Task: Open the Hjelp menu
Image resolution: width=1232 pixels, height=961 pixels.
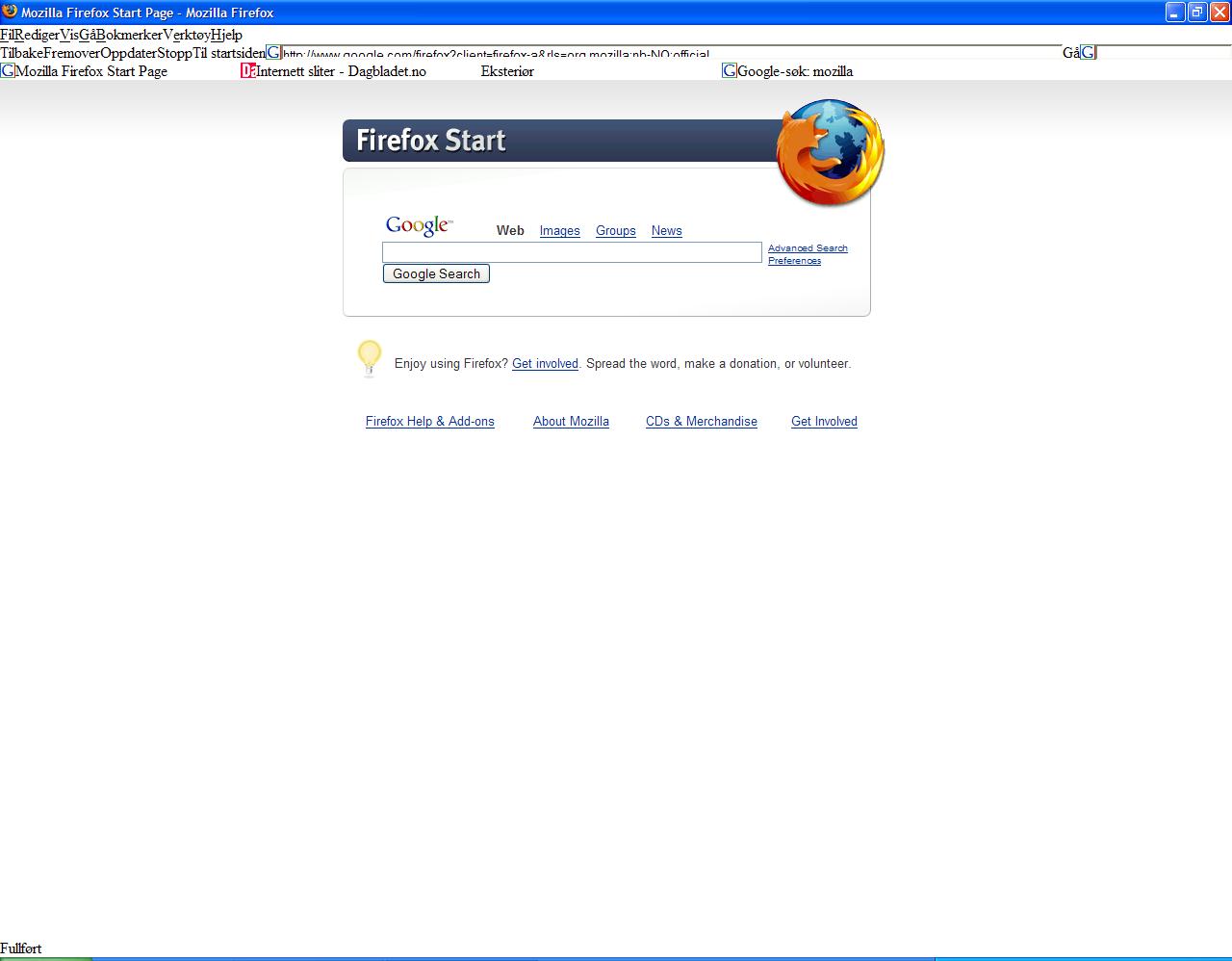Action: (226, 35)
